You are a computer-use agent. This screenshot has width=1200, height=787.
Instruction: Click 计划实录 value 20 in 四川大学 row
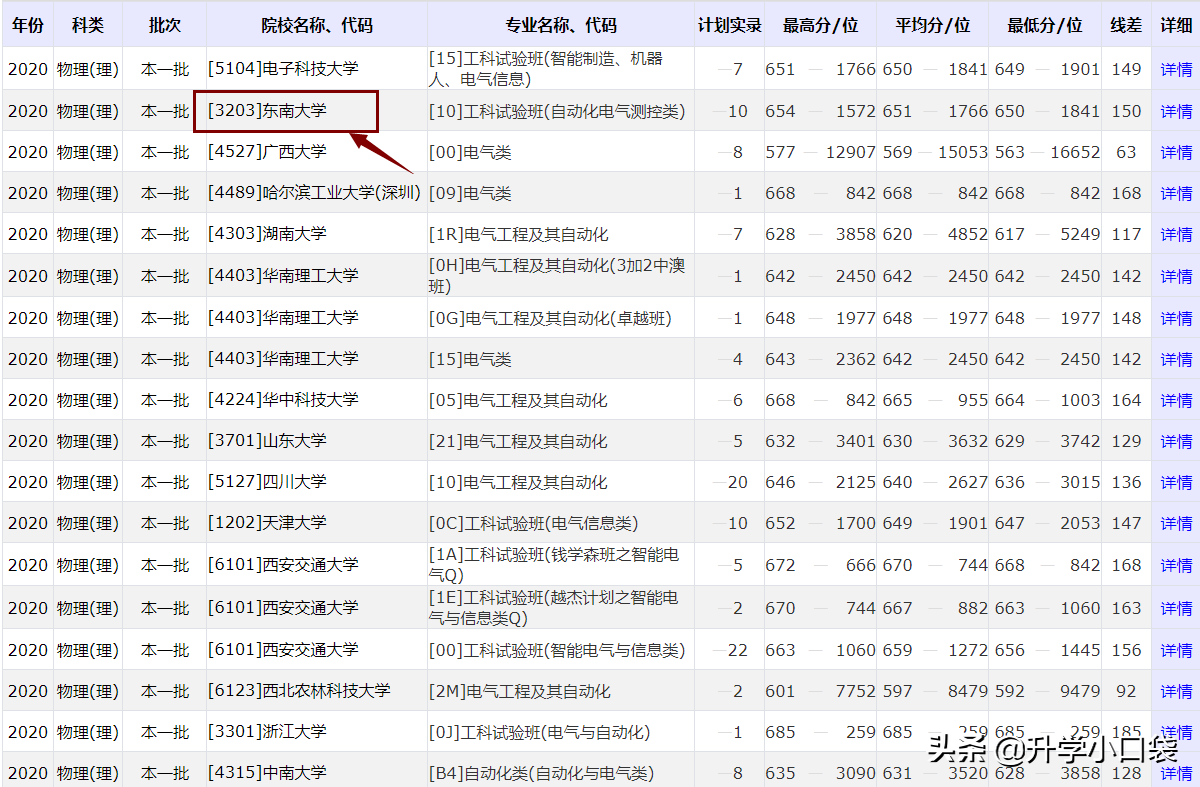tap(737, 482)
